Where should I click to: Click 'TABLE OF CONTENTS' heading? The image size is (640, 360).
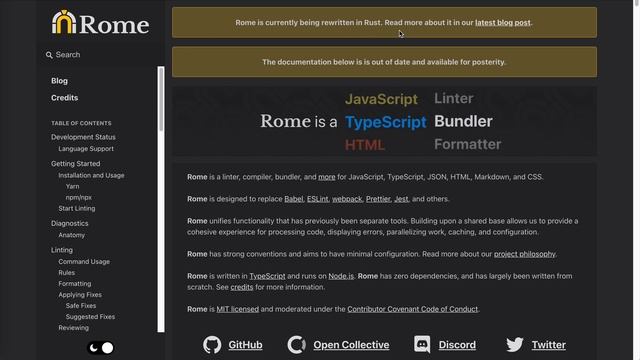[x=81, y=123]
